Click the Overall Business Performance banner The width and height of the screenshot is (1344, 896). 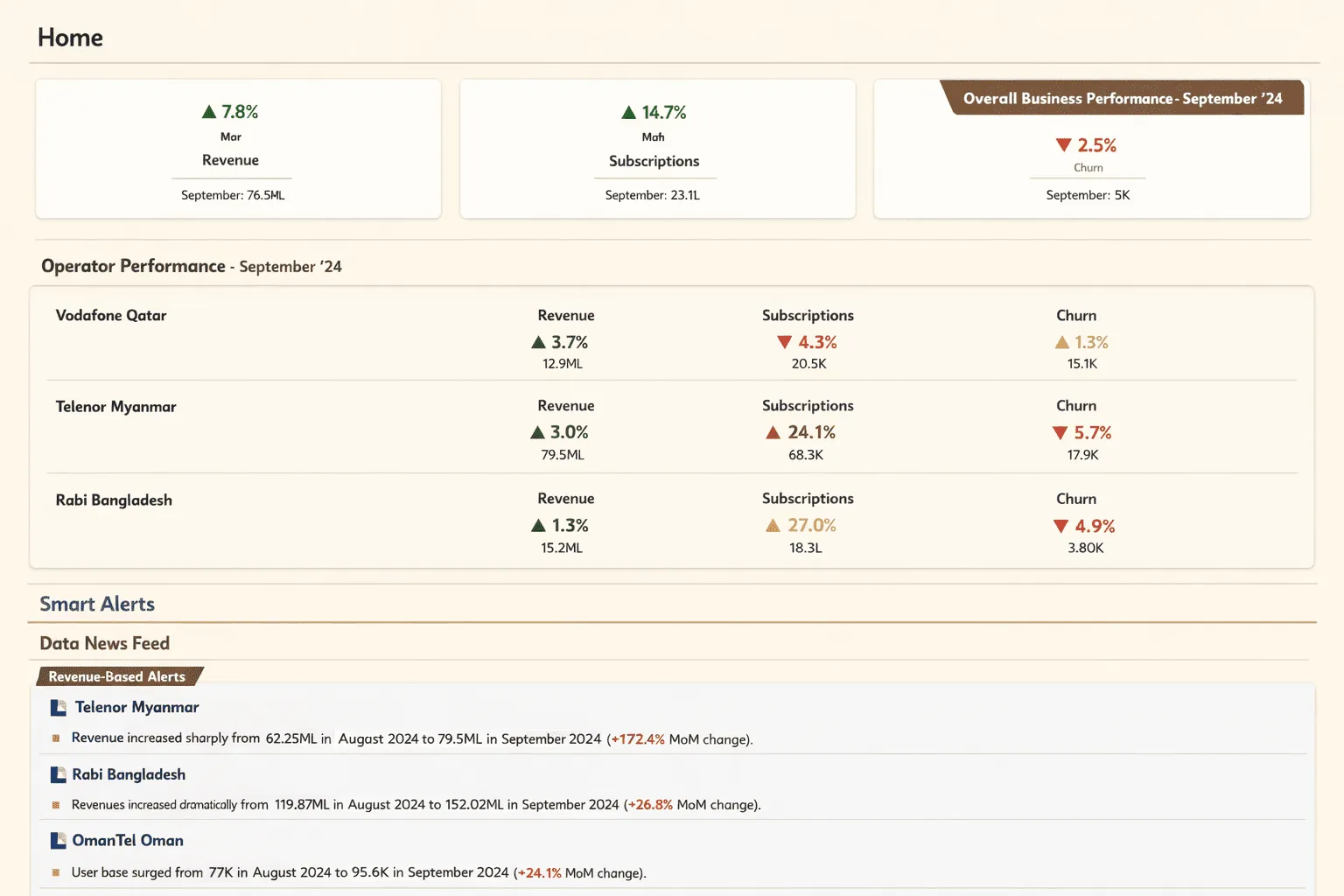(x=1123, y=98)
